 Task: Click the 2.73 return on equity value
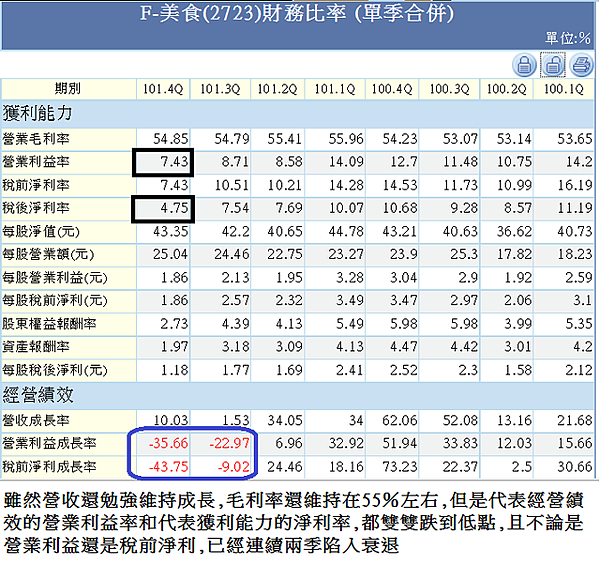(174, 324)
